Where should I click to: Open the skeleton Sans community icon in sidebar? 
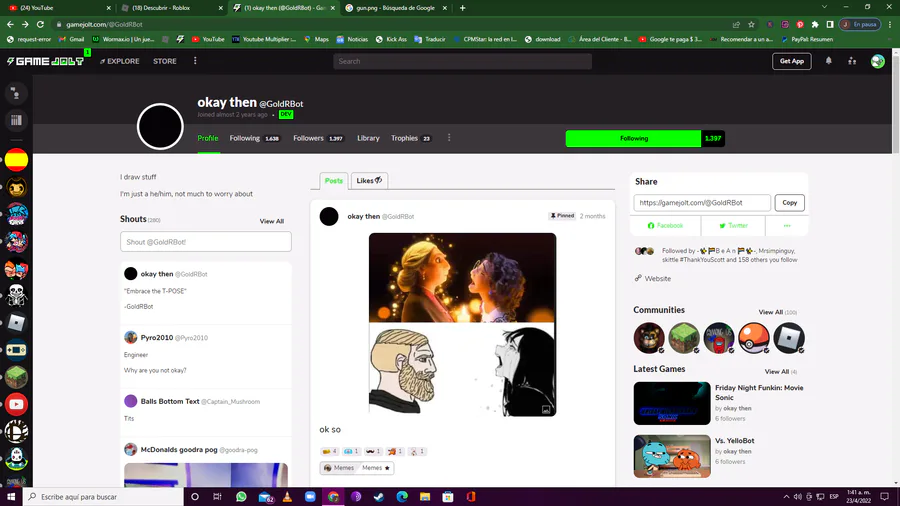point(16,295)
